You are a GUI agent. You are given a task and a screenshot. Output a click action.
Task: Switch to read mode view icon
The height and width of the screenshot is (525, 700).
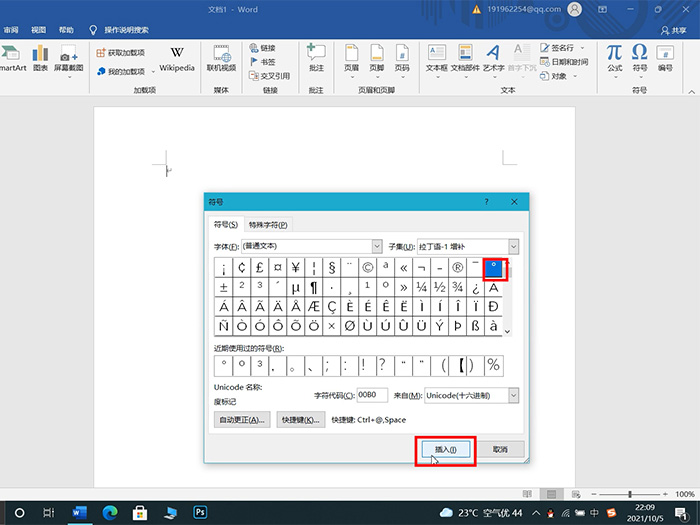pos(527,494)
